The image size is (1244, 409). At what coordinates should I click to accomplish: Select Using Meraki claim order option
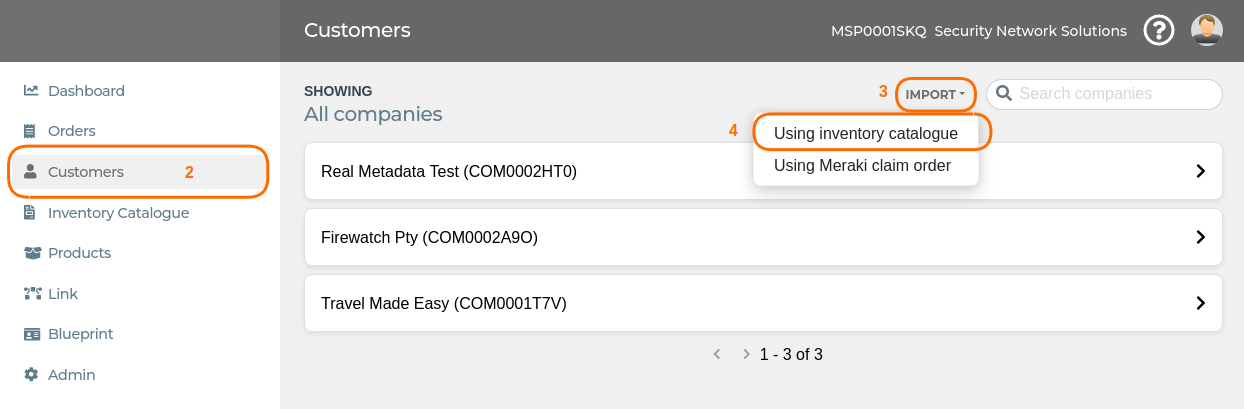tap(862, 165)
